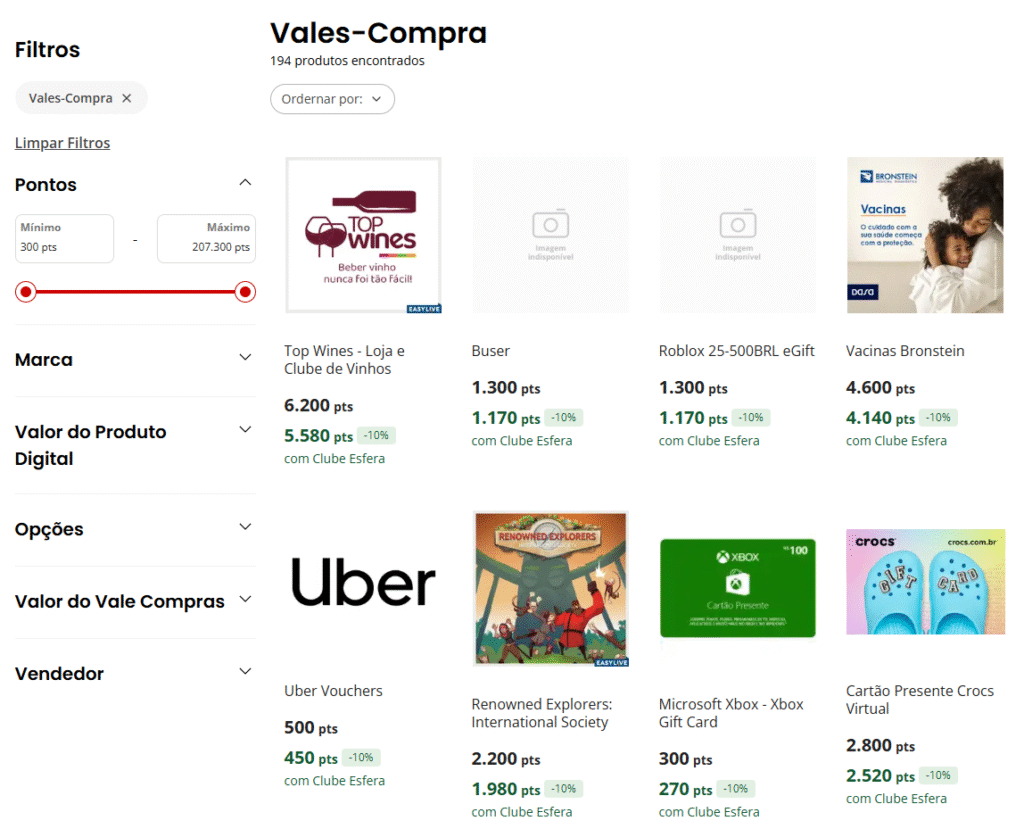Expand the Marca filter section

click(x=245, y=358)
